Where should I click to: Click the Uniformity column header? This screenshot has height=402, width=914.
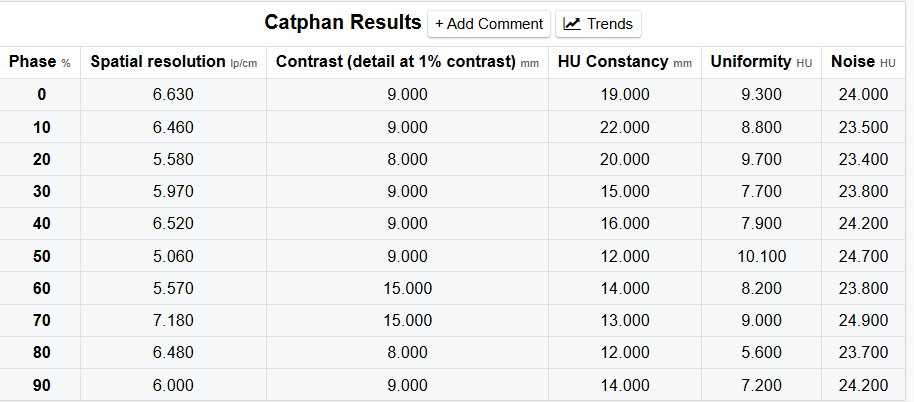coord(761,62)
